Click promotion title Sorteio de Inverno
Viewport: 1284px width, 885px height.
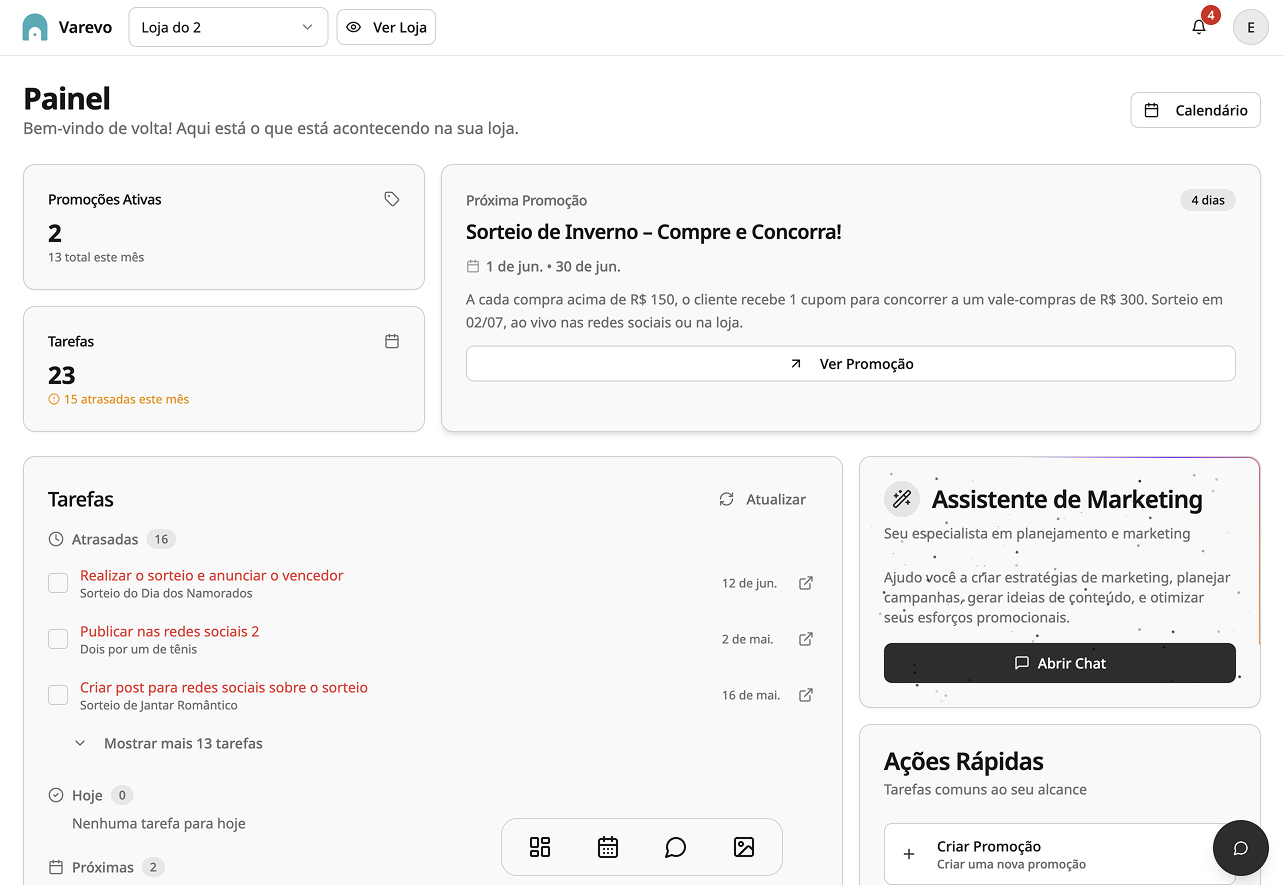tap(654, 232)
